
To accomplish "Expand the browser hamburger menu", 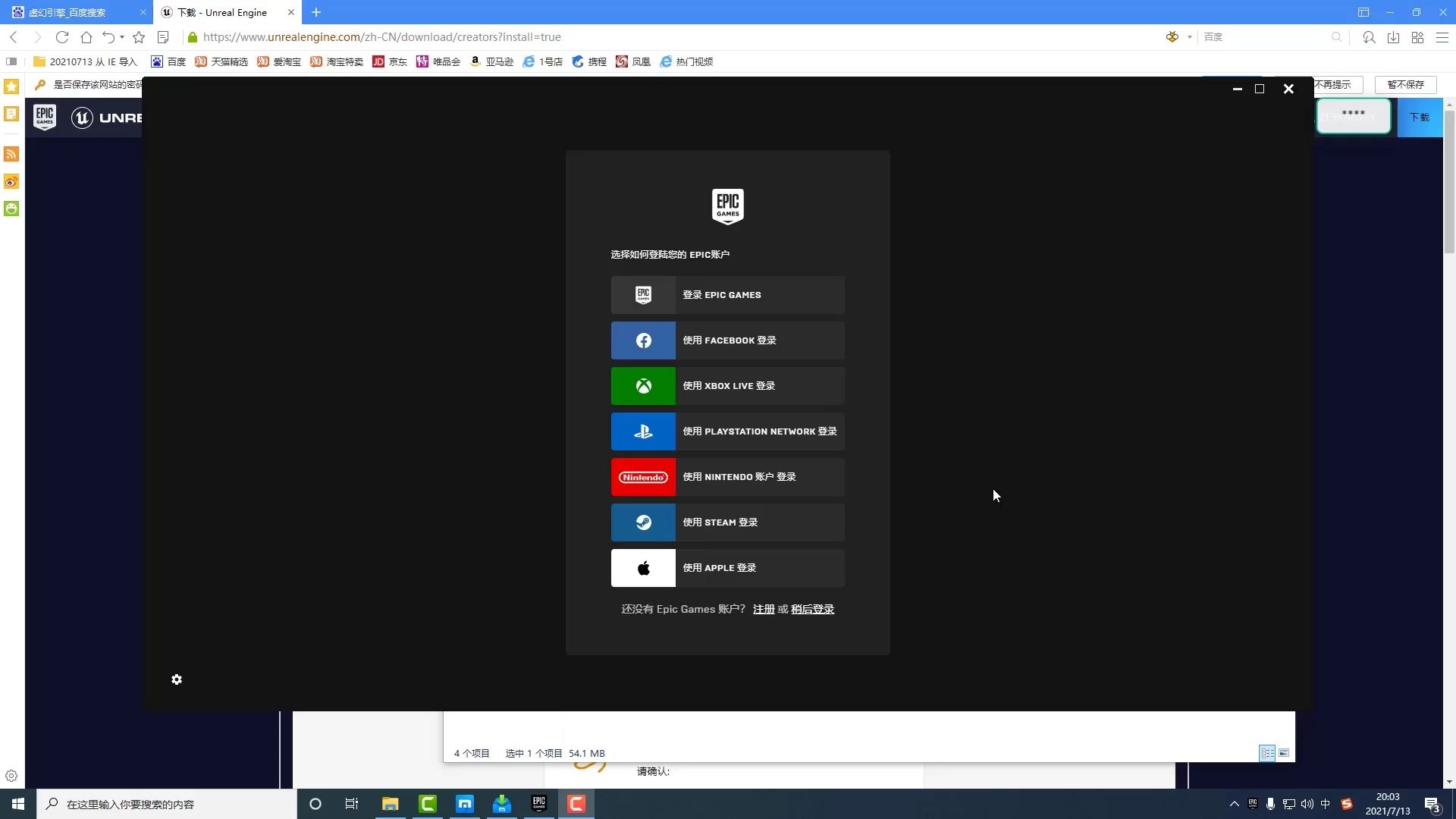I will pyautogui.click(x=1442, y=36).
